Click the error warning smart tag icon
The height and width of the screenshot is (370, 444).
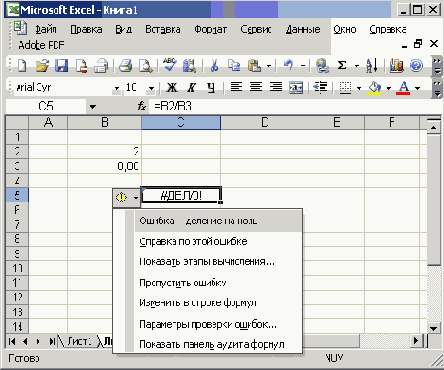pyautogui.click(x=121, y=197)
